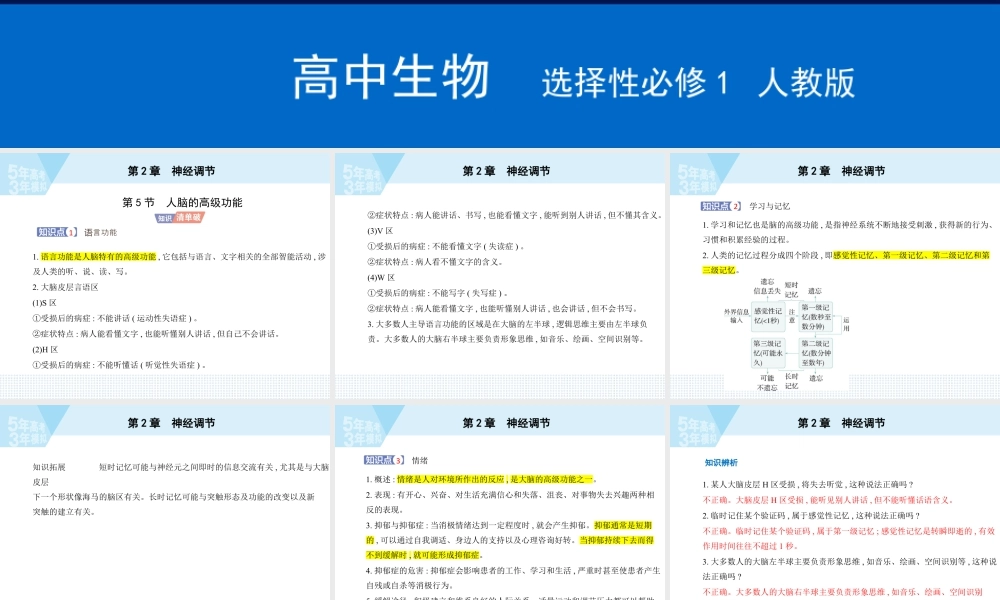Select the line mentioning 失读症
The width and height of the screenshot is (1000, 600).
(x=446, y=246)
